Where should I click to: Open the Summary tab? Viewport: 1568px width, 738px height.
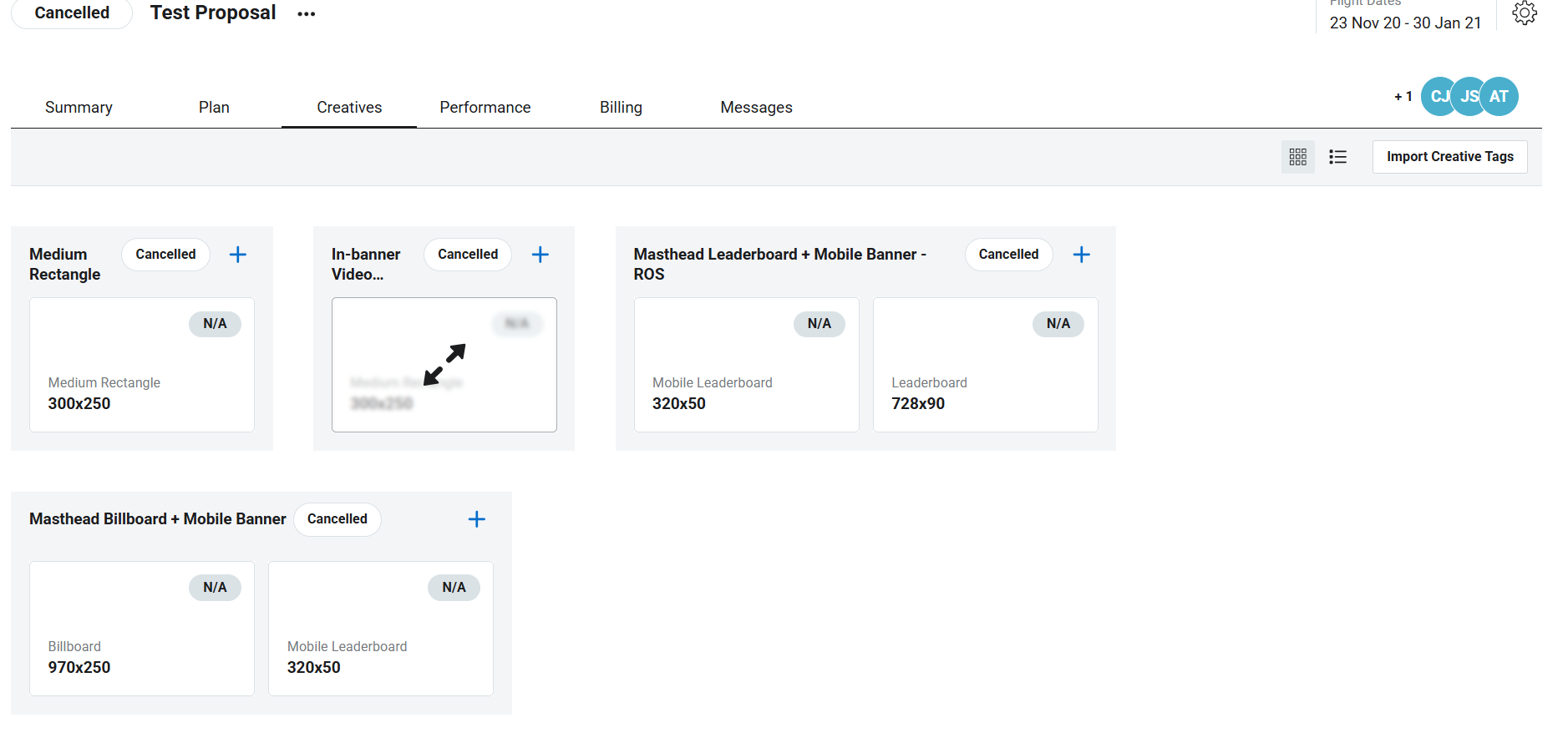pos(79,108)
